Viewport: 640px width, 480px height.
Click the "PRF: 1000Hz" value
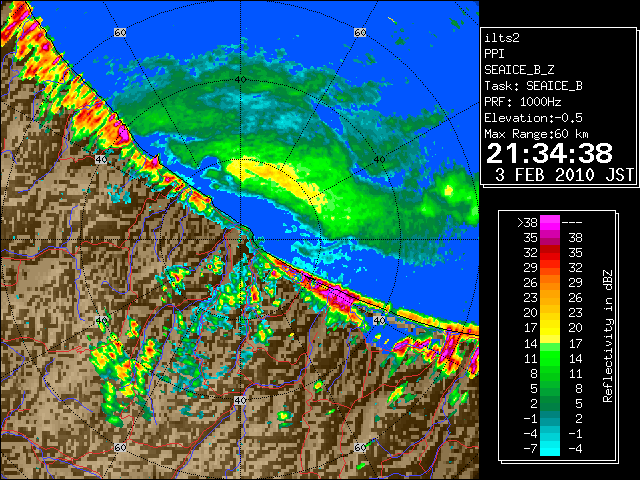523,102
